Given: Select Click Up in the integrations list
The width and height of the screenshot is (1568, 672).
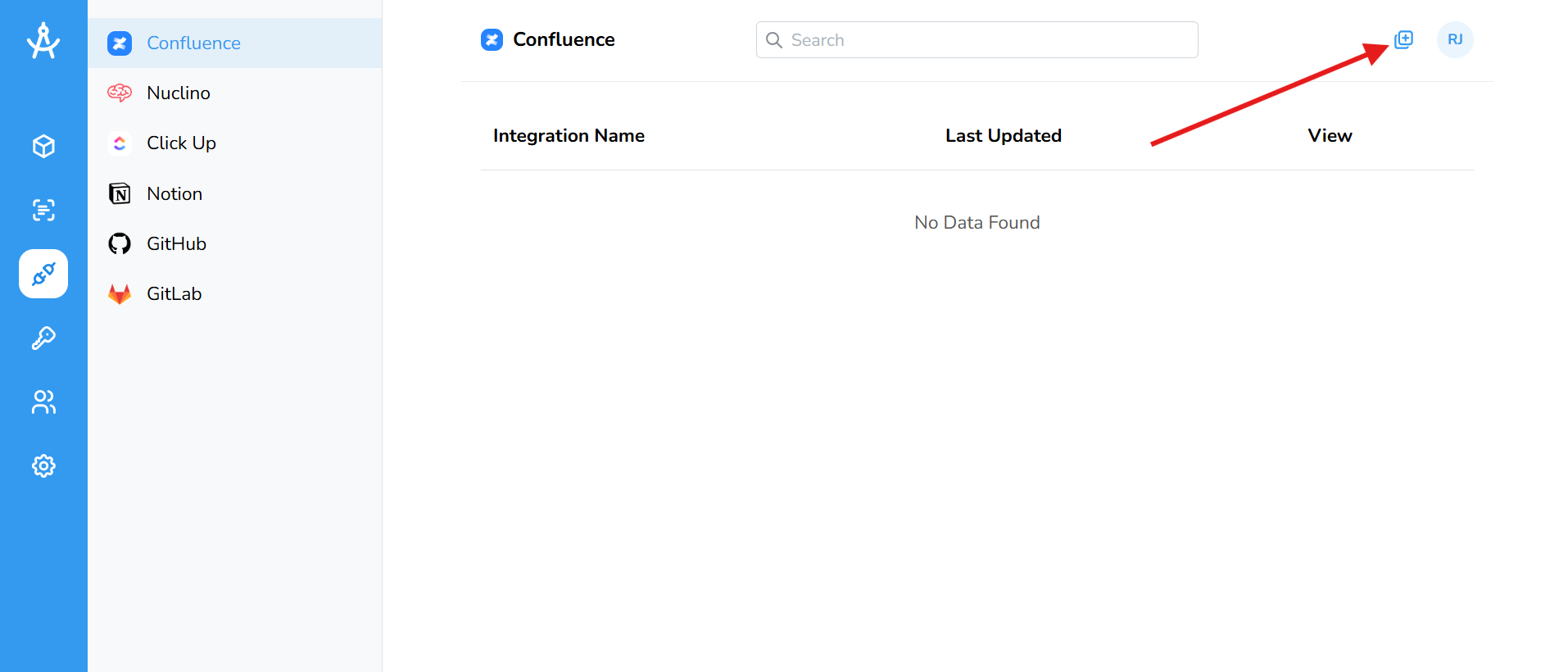Looking at the screenshot, I should pos(234,143).
